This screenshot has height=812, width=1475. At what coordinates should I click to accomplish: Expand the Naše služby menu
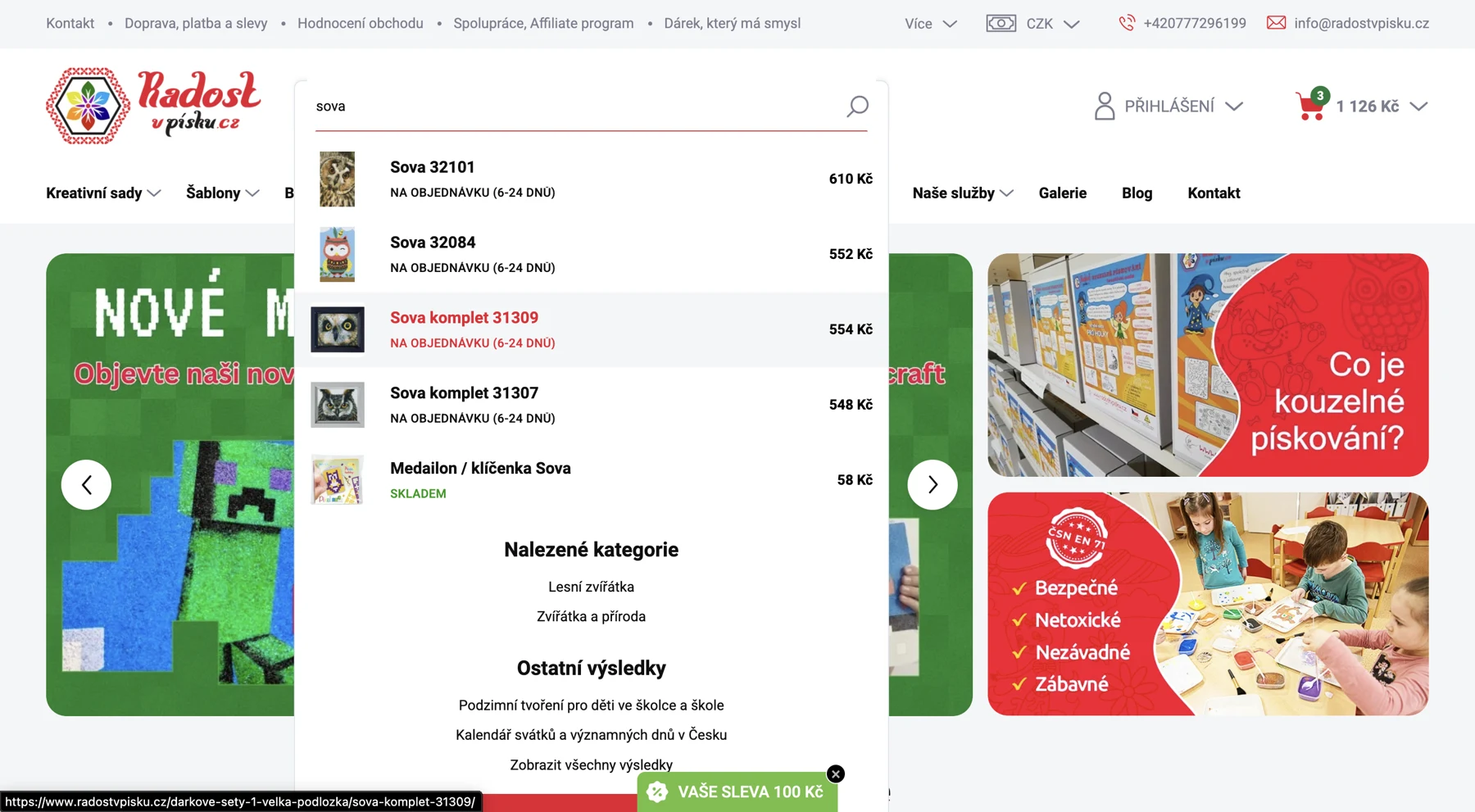pos(963,193)
